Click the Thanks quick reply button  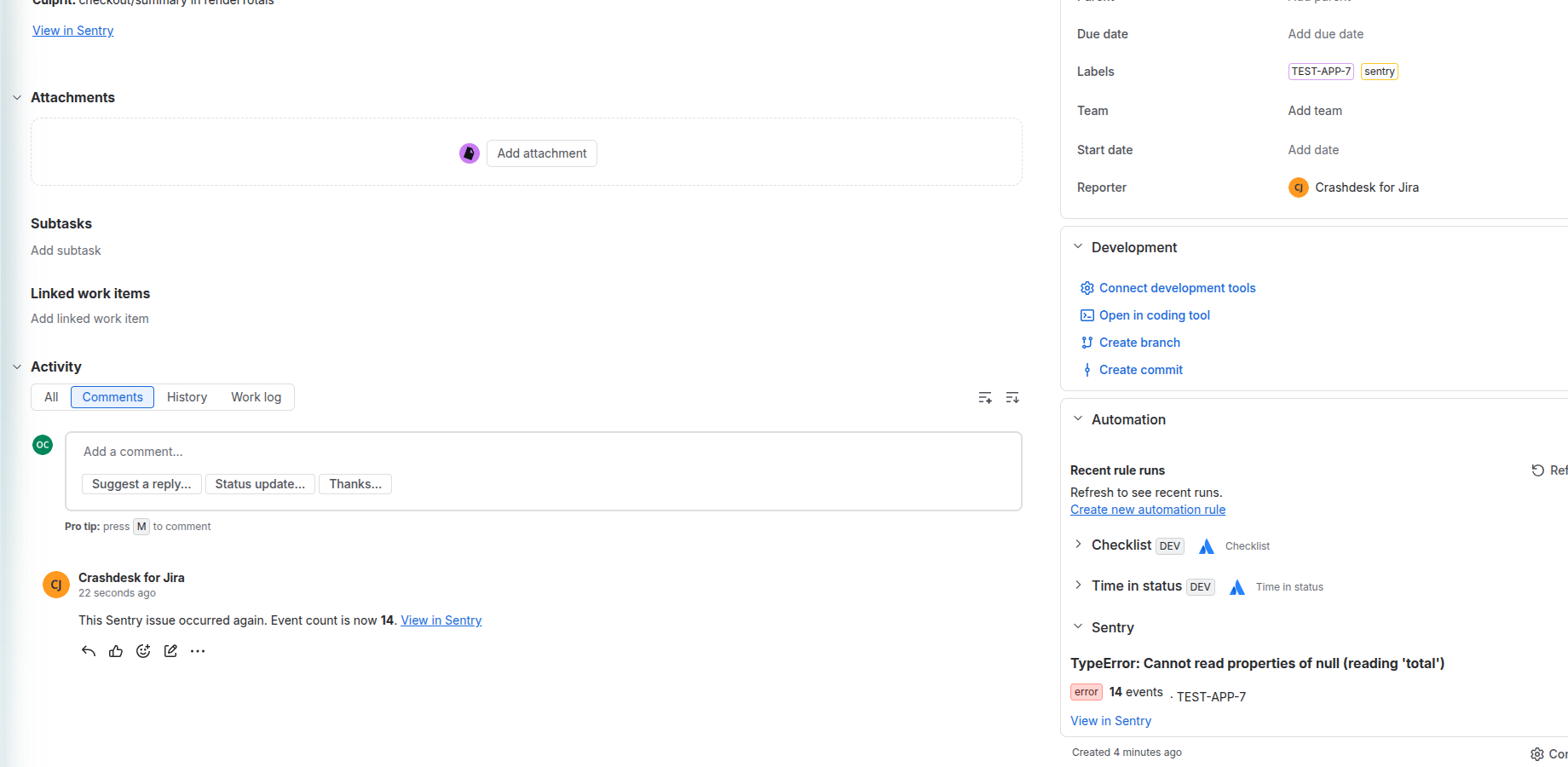pos(355,484)
